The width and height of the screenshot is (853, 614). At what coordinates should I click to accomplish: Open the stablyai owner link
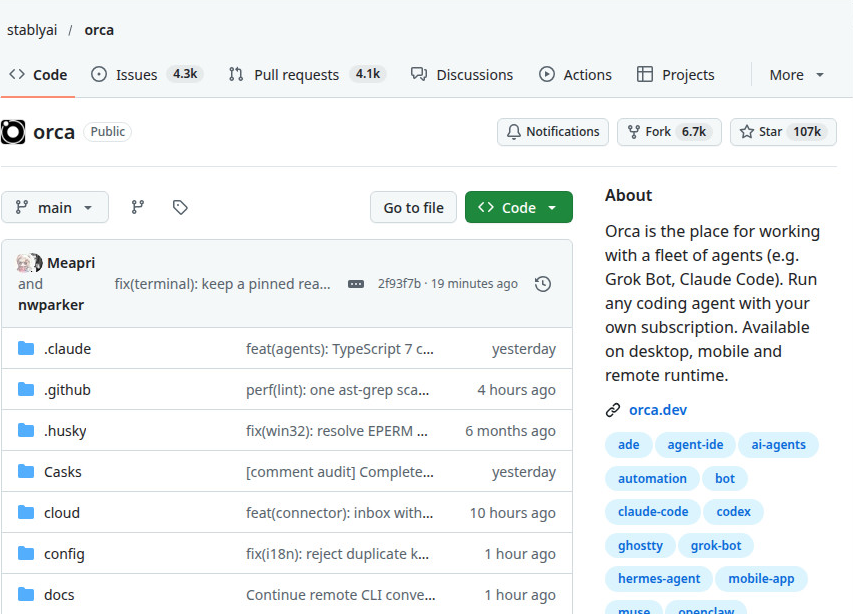pos(32,30)
